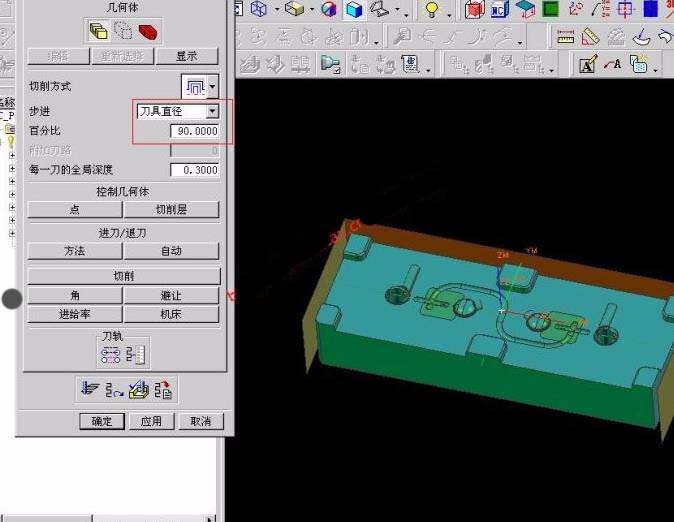The height and width of the screenshot is (522, 674).
Task: Click the blue NC icon
Action: click(x=499, y=9)
